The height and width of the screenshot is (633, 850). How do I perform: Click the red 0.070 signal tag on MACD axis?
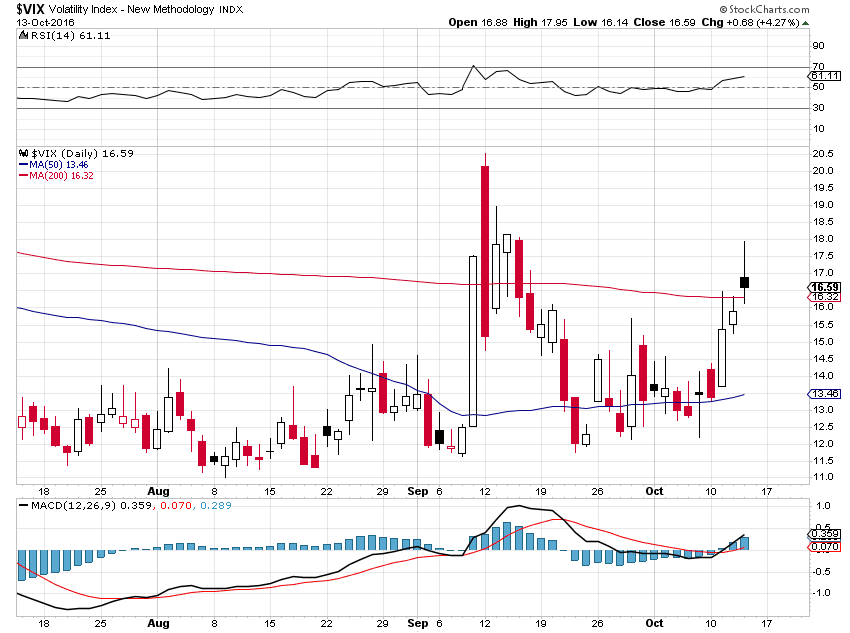coord(825,547)
